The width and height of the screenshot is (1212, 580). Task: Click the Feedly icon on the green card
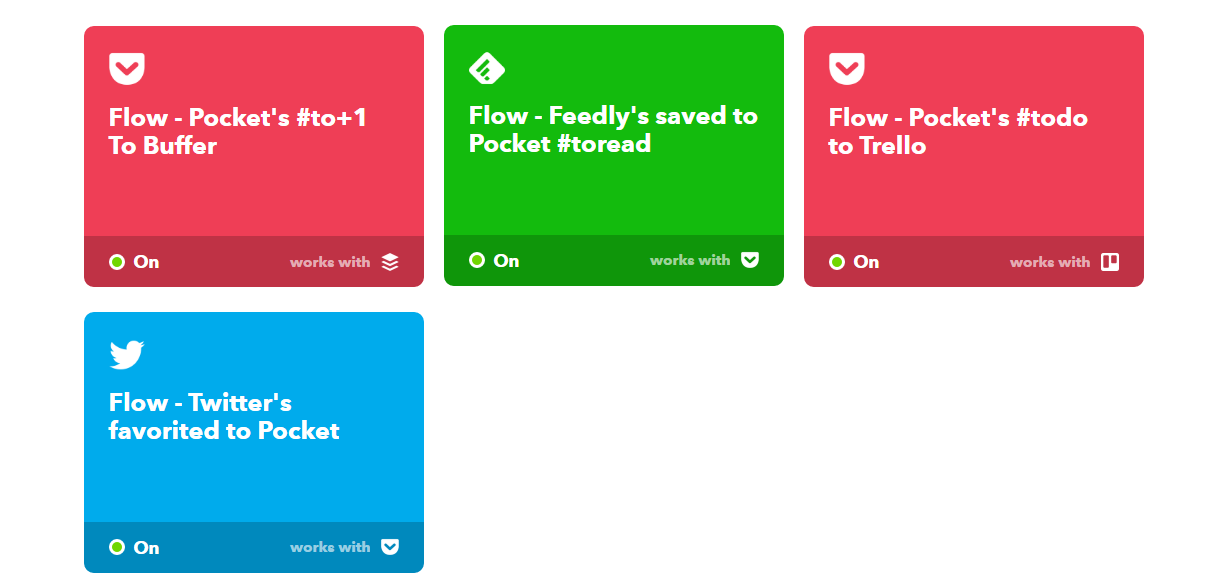(487, 68)
